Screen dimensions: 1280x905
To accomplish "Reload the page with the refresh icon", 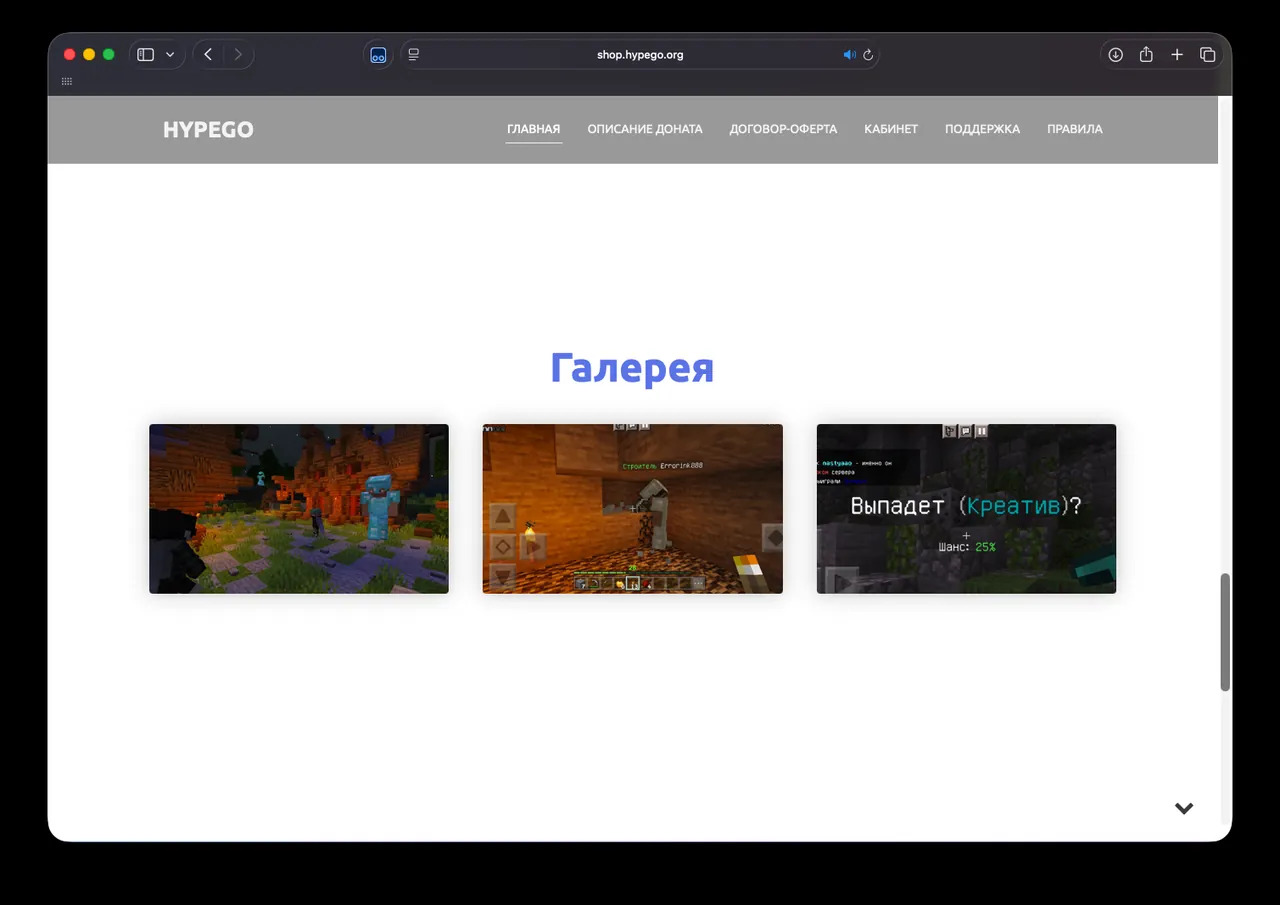I will click(868, 55).
